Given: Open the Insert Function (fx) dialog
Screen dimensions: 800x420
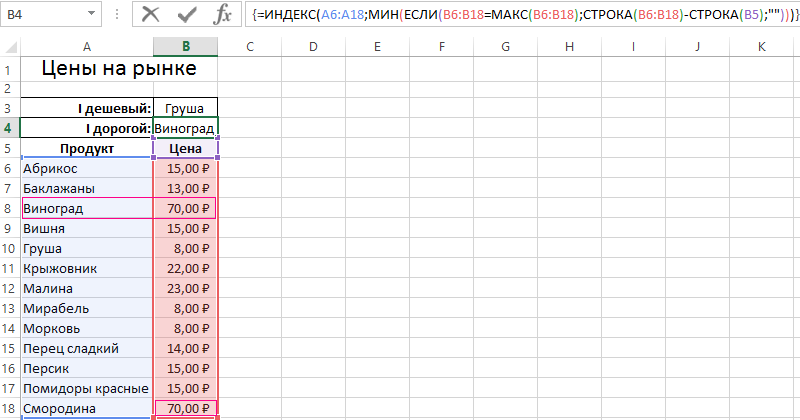Looking at the screenshot, I should point(225,14).
